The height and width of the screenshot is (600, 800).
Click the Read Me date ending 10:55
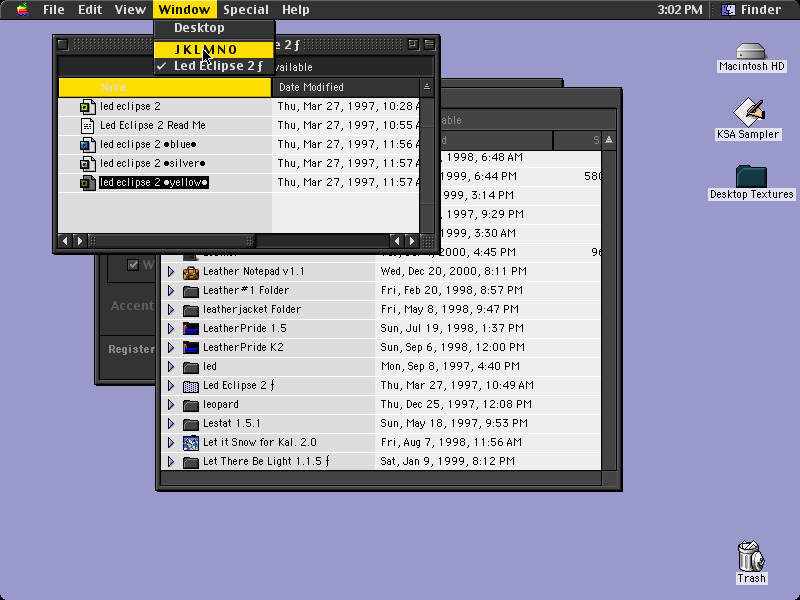point(348,126)
